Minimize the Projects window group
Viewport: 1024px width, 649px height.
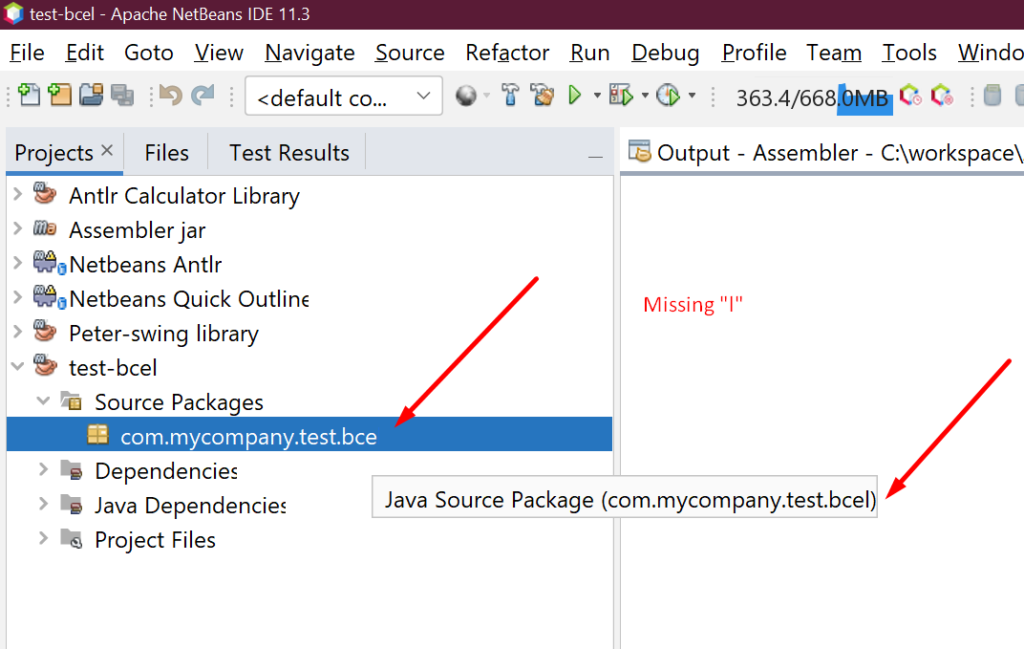click(595, 157)
